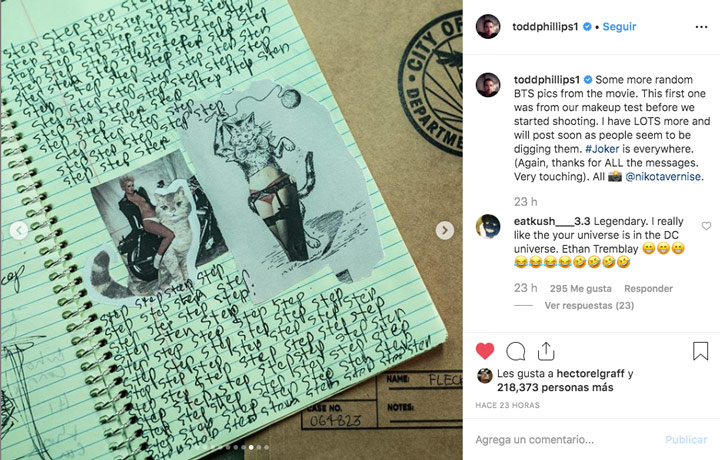
Task: Open the three dots options menu
Action: coord(701,27)
